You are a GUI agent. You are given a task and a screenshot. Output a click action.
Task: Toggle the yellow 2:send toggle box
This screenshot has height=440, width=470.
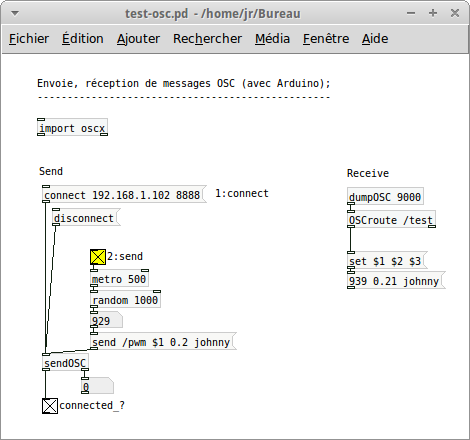click(98, 257)
